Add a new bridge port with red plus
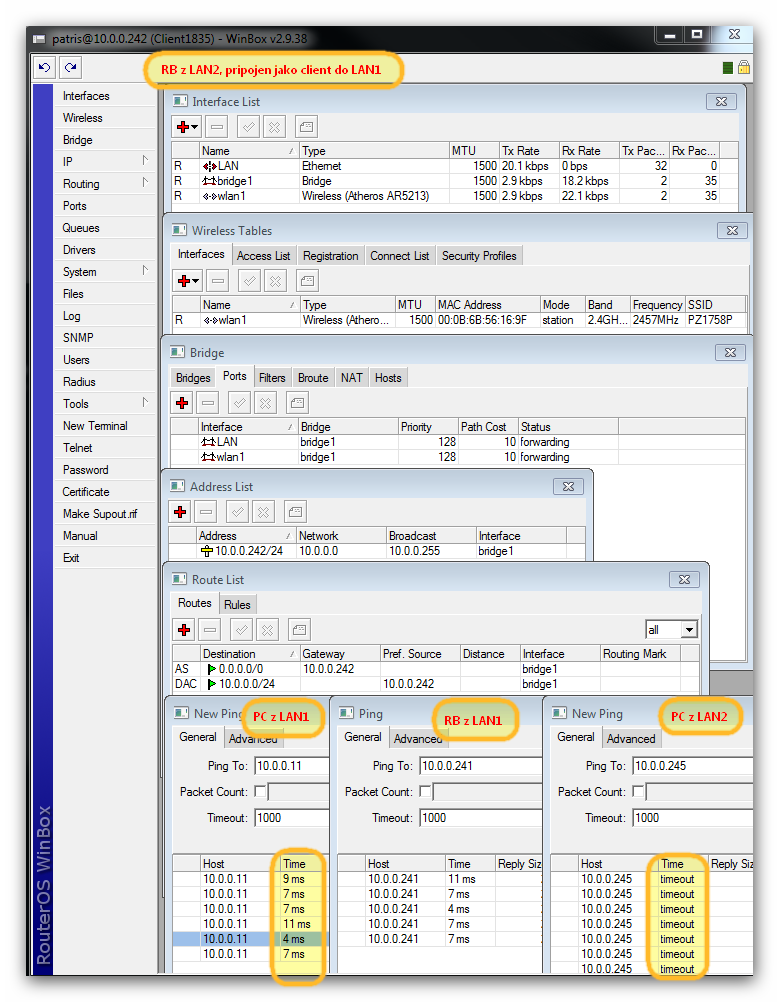The height and width of the screenshot is (1002, 779). [182, 403]
